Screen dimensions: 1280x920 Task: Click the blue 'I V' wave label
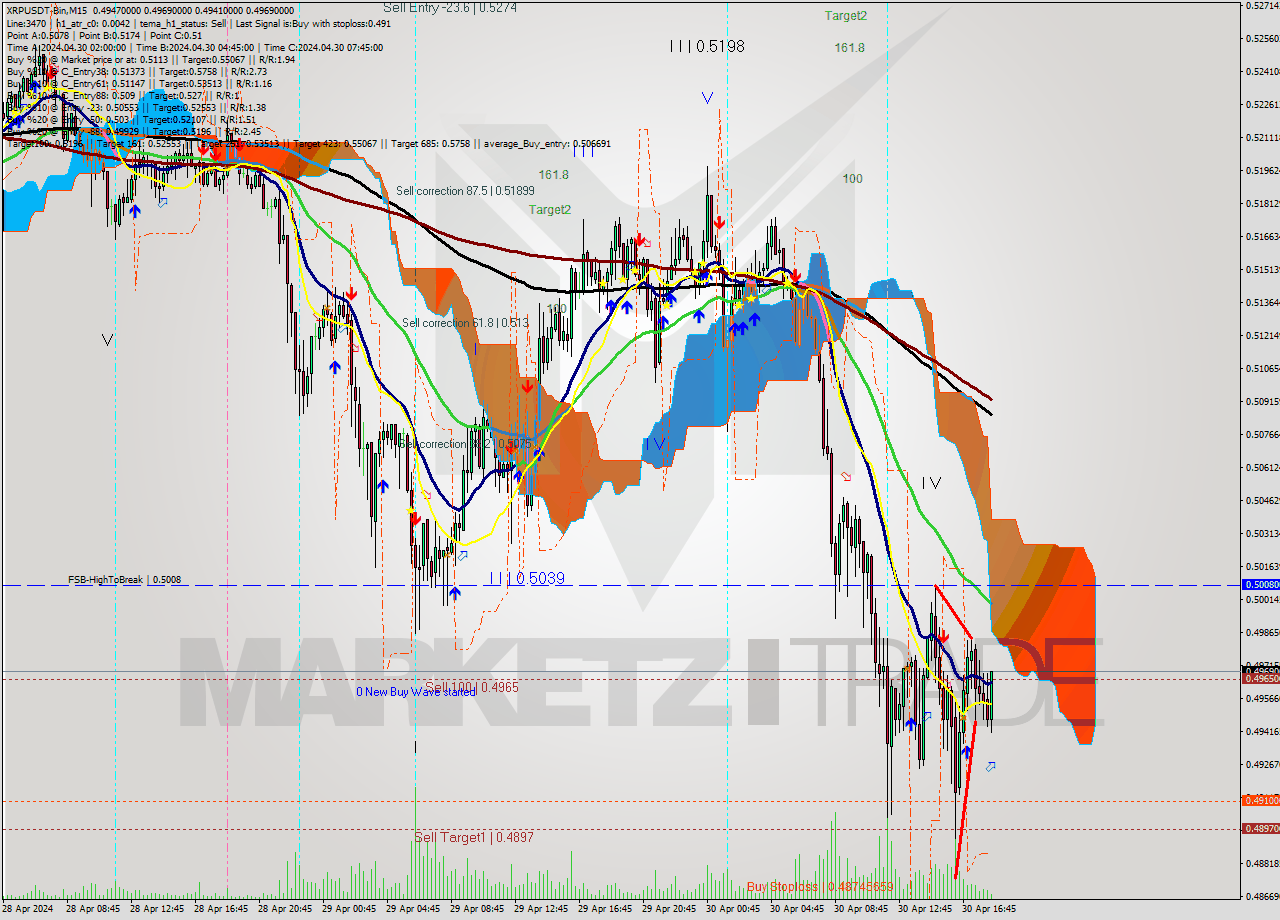655,443
